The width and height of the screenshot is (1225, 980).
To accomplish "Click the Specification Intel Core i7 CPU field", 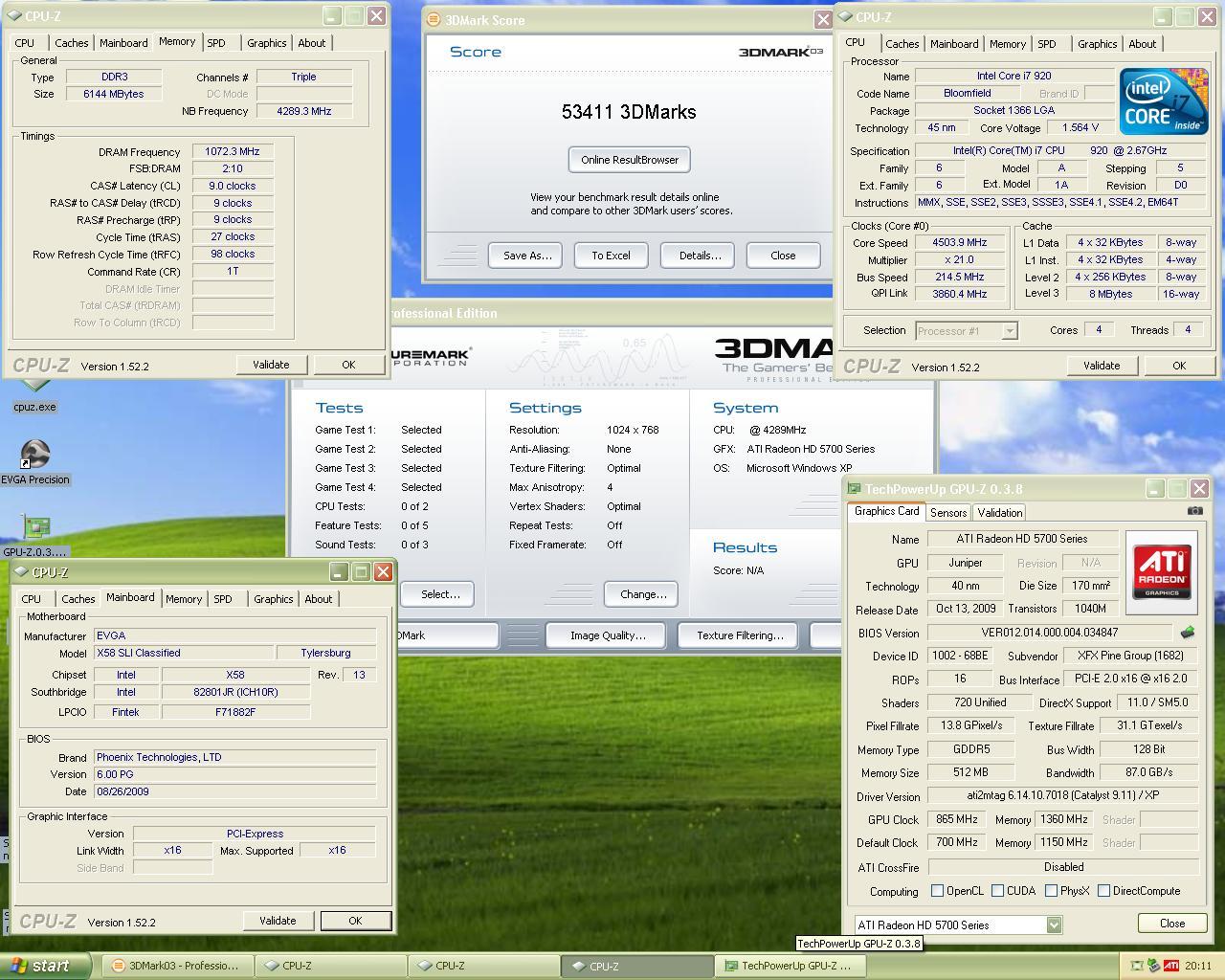I will (x=1058, y=150).
